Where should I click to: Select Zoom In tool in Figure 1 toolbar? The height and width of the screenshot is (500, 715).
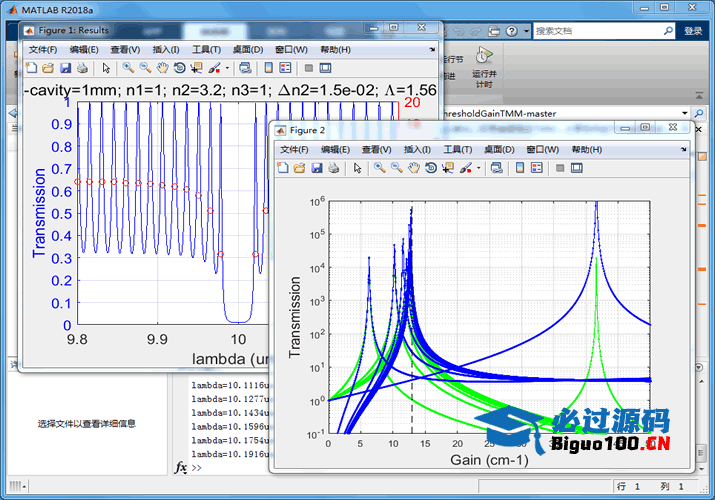pyautogui.click(x=128, y=68)
